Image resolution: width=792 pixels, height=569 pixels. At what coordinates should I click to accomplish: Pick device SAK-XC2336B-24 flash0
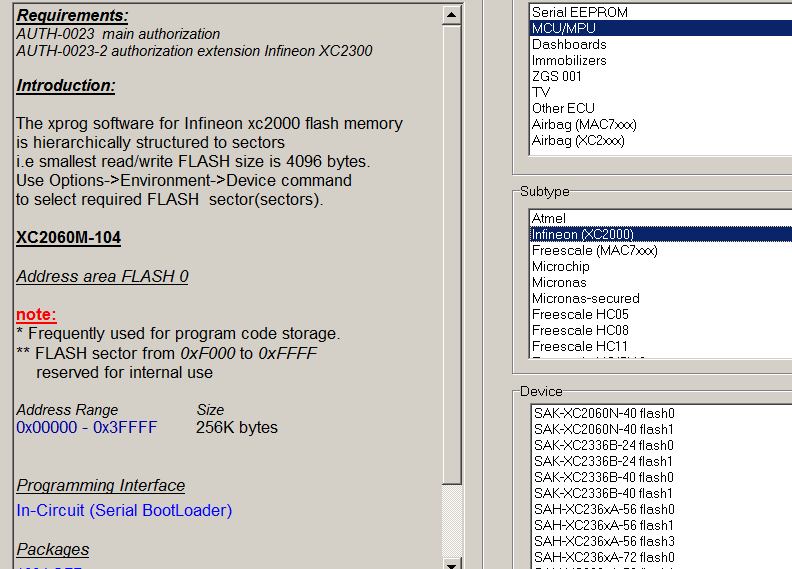pyautogui.click(x=662, y=445)
